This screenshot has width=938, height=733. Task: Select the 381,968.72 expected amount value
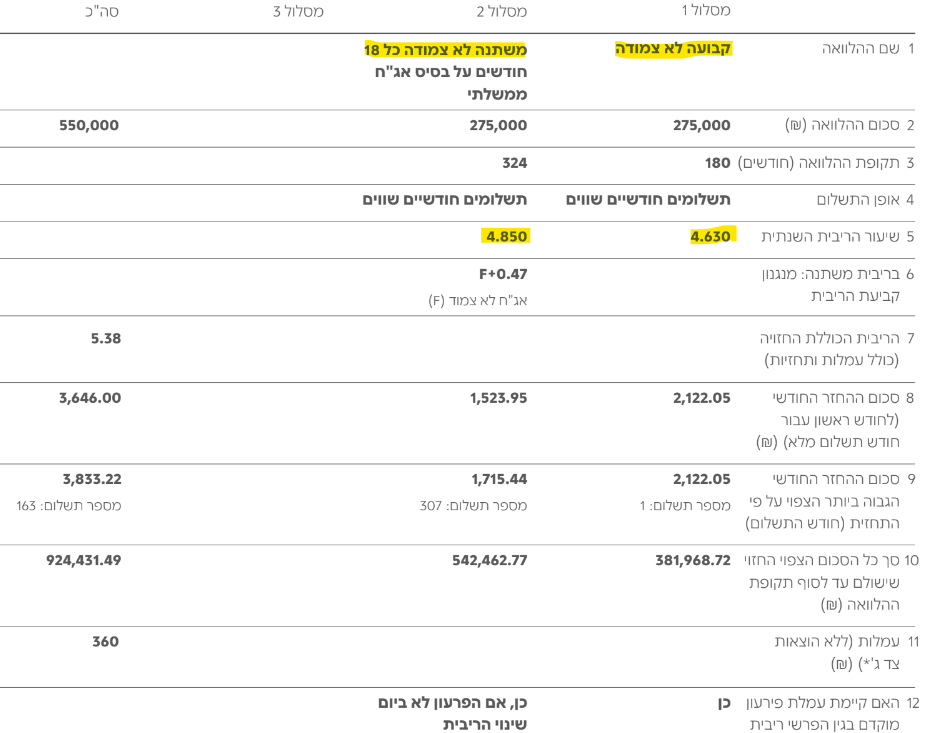coord(693,560)
